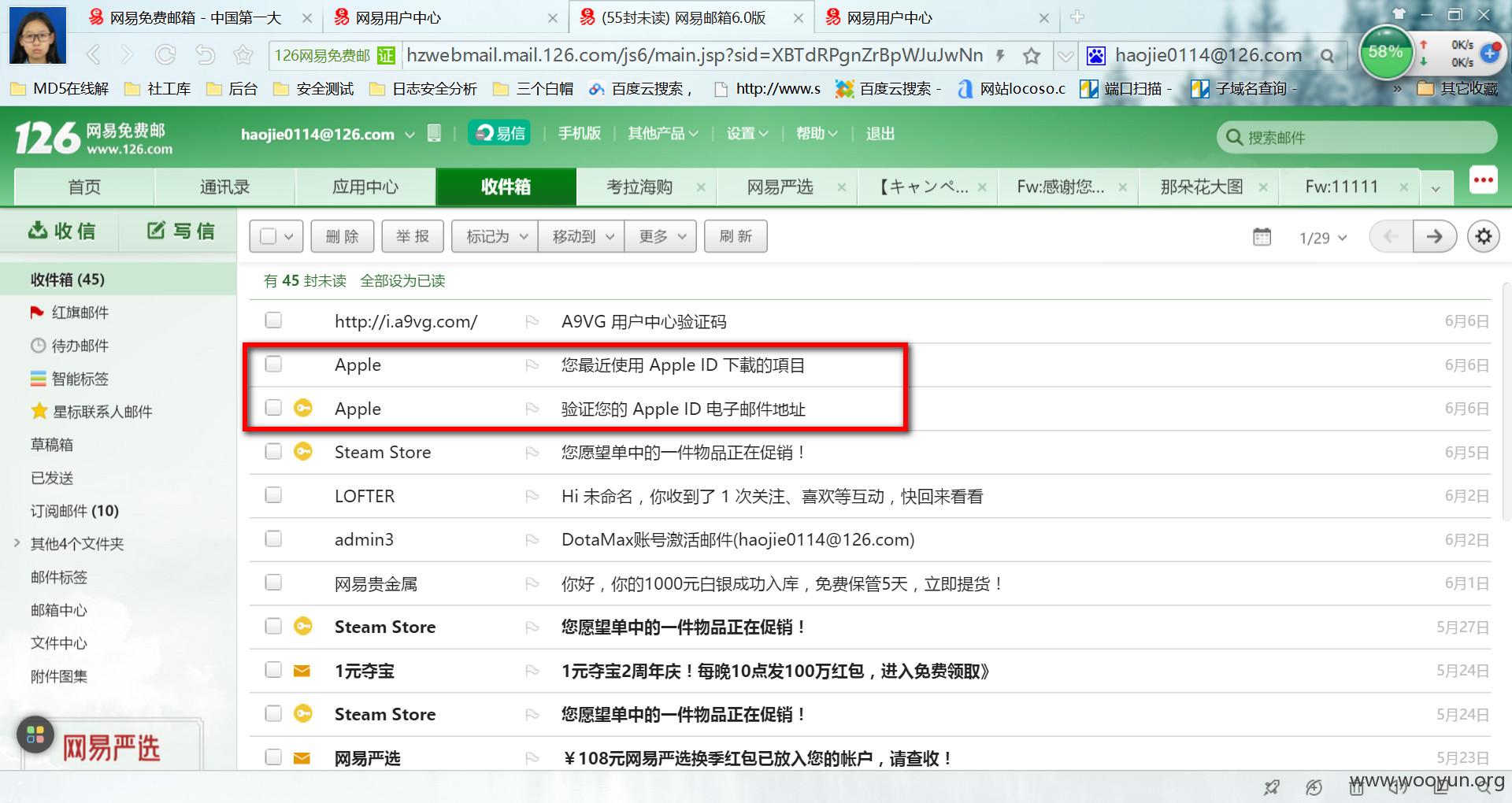Screen dimensions: 1512x803
Task: Close the Fw:11111 tab
Action: (x=1403, y=187)
